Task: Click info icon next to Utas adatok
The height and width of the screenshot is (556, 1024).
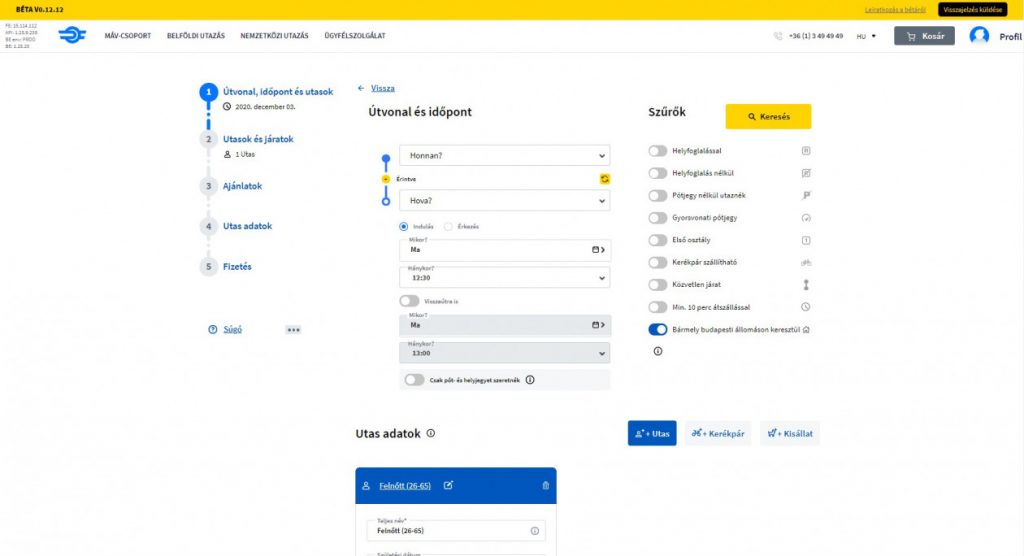Action: click(430, 434)
